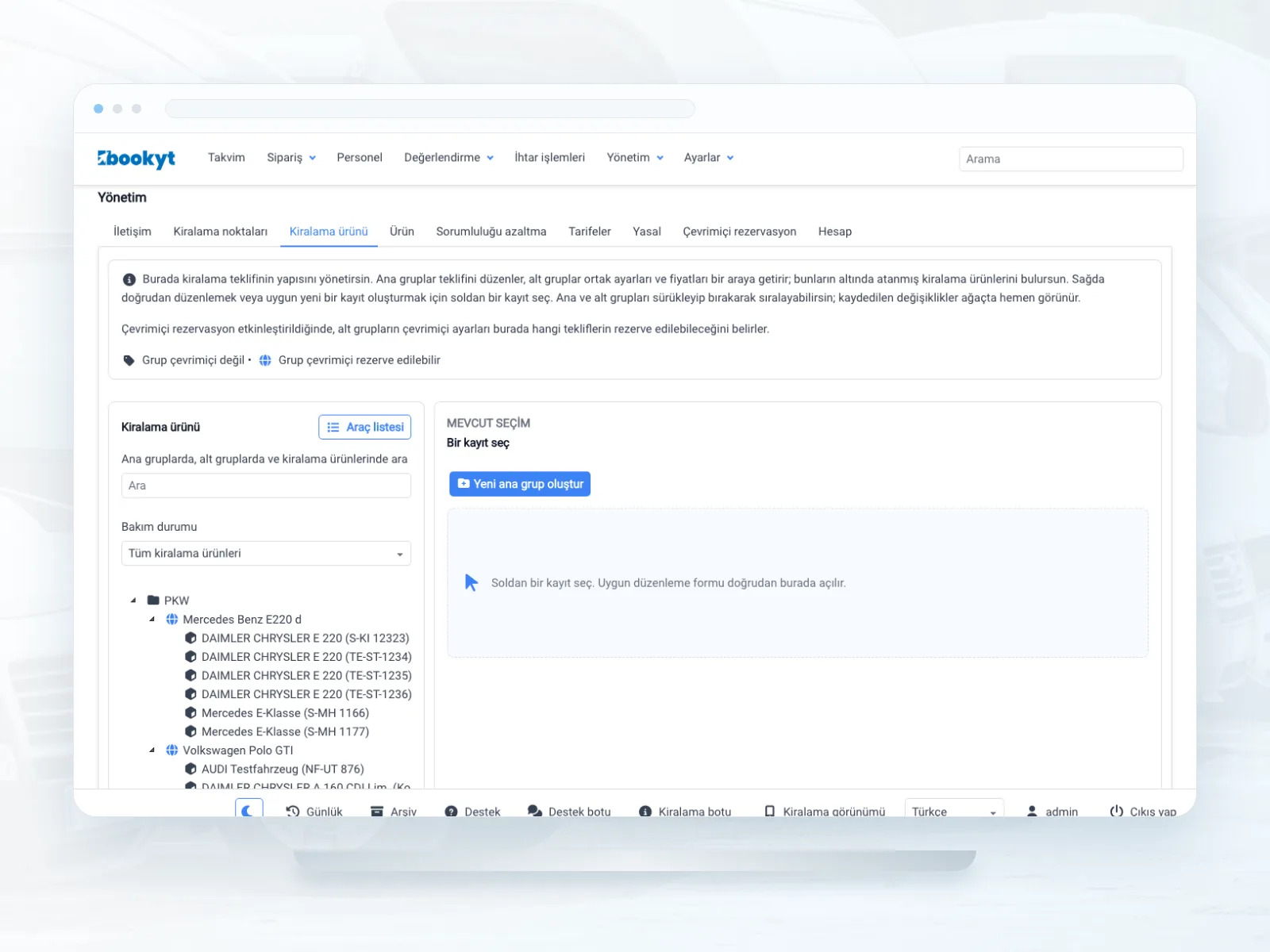Viewport: 1270px width, 952px height.
Task: Click Çıkış yap logout
Action: pos(1143,812)
